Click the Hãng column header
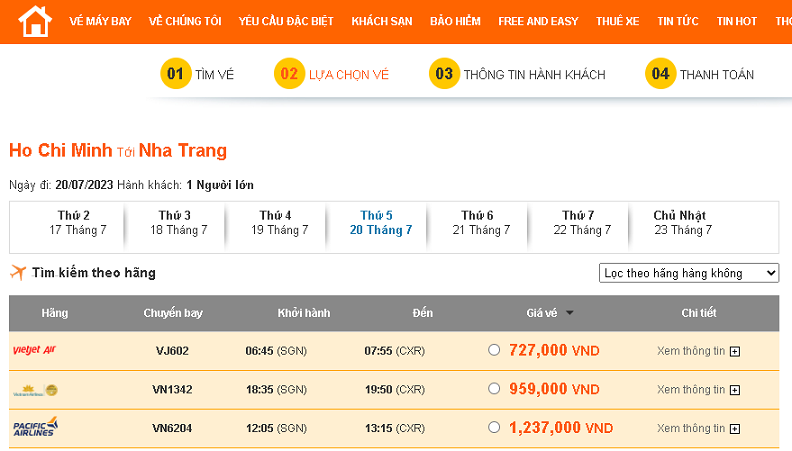 tap(55, 313)
